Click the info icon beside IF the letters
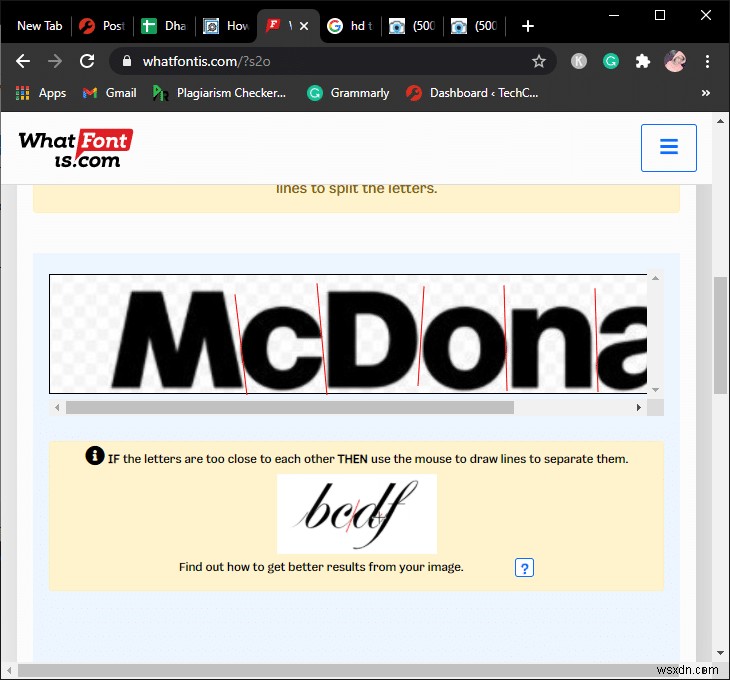Viewport: 730px width, 680px height. [x=95, y=455]
